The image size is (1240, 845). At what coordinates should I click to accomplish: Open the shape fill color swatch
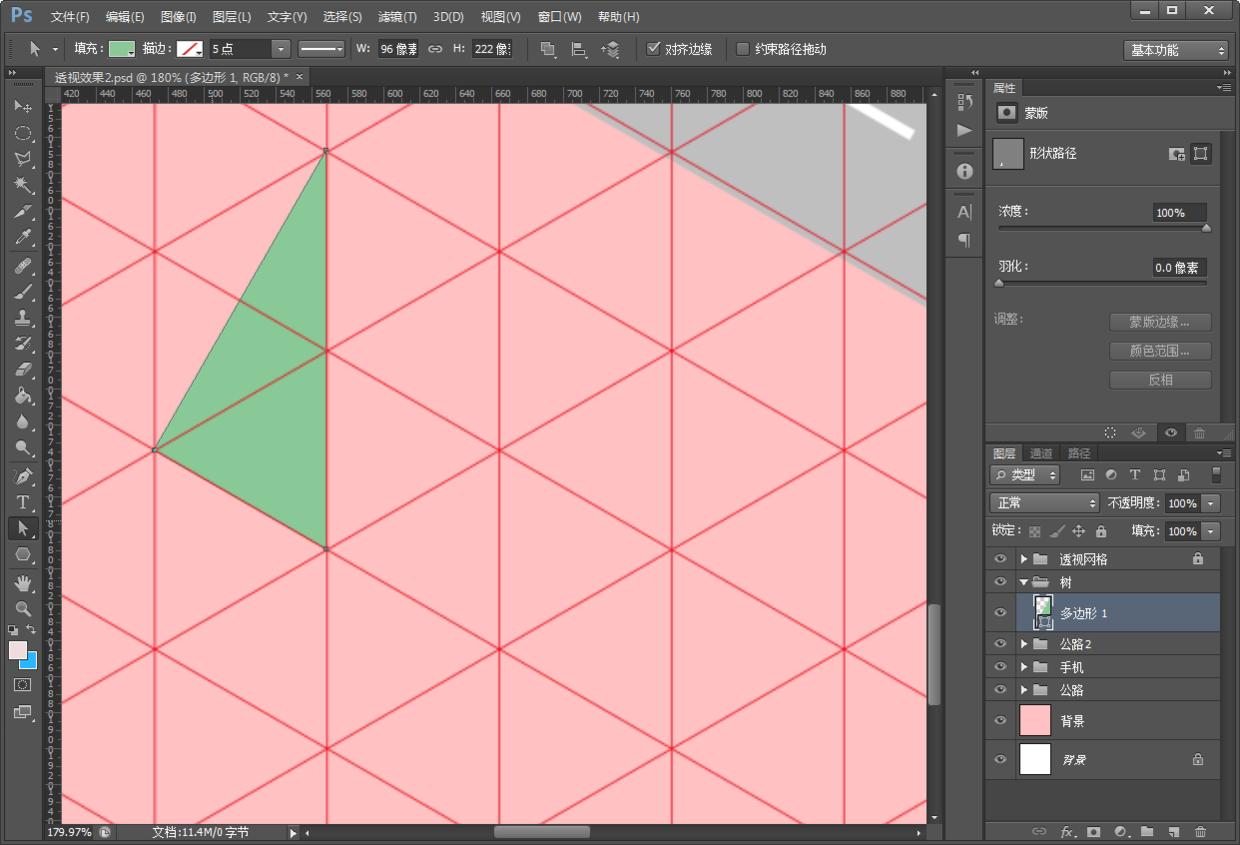point(122,49)
